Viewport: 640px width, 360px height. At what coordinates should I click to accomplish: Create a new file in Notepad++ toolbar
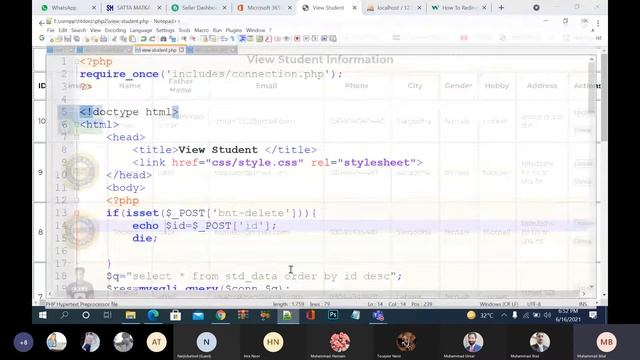click(x=52, y=39)
